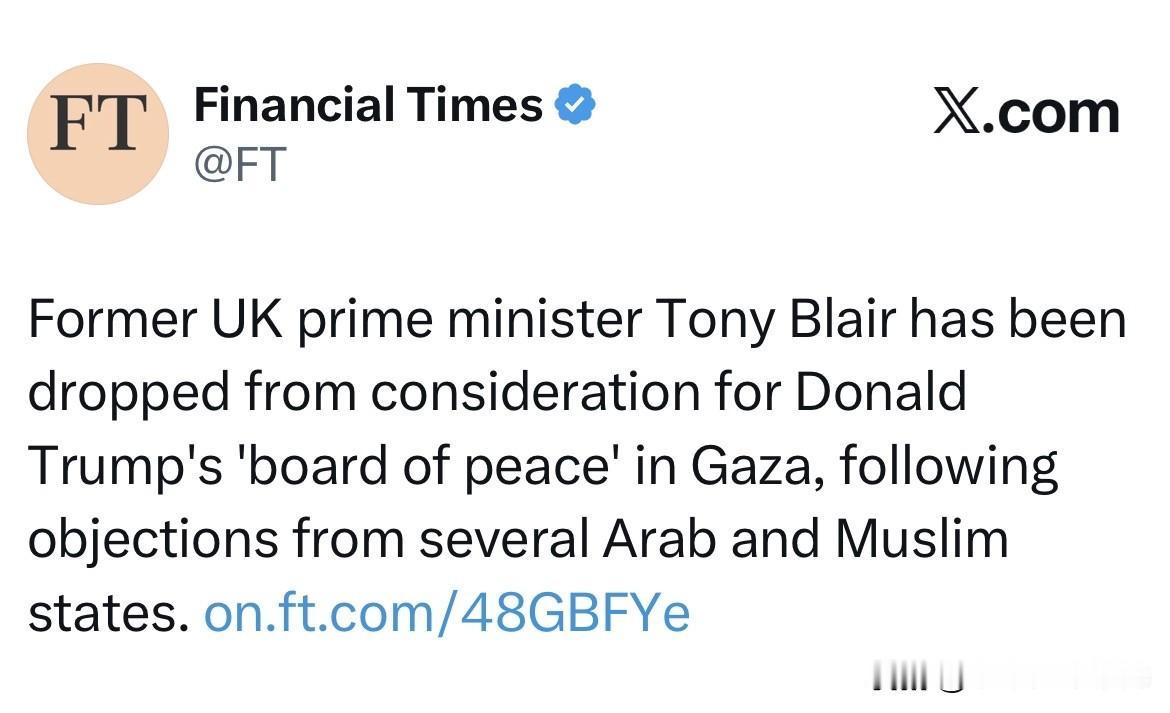Image resolution: width=1170 pixels, height=713 pixels.
Task: Click the words "Donald" in the tweet
Action: (881, 393)
